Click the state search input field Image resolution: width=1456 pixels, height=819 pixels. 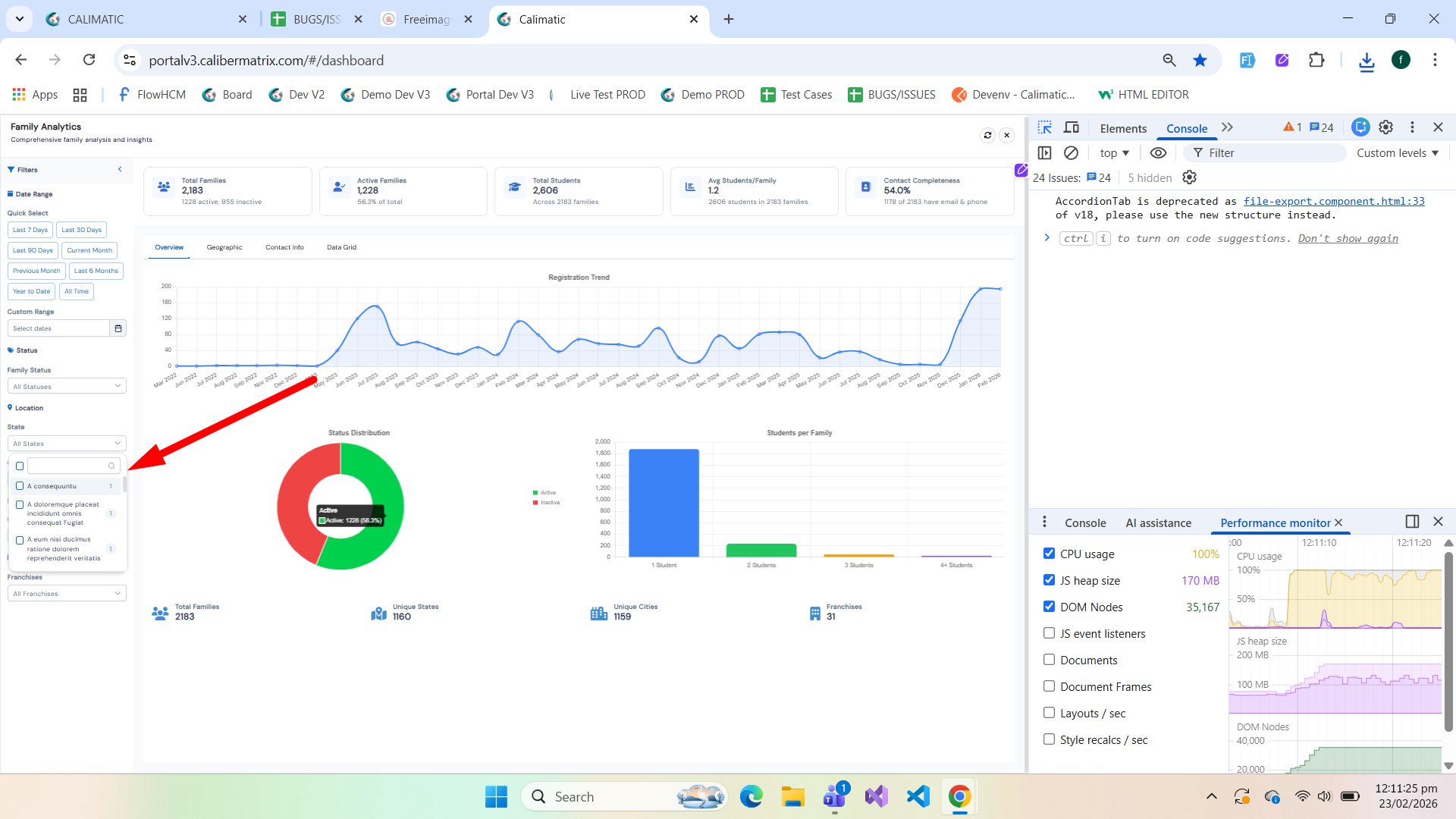tap(70, 466)
